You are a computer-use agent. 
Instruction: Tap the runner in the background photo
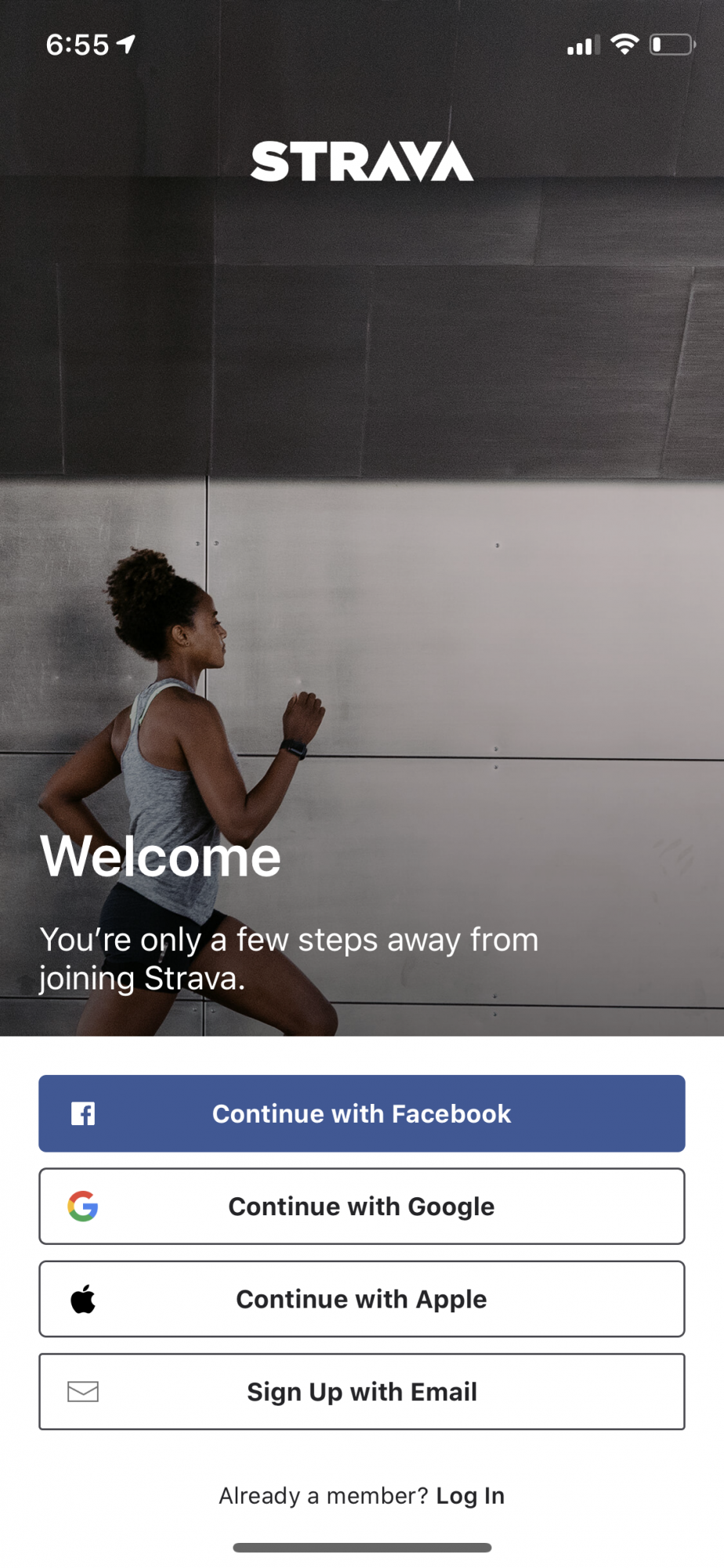tap(188, 792)
